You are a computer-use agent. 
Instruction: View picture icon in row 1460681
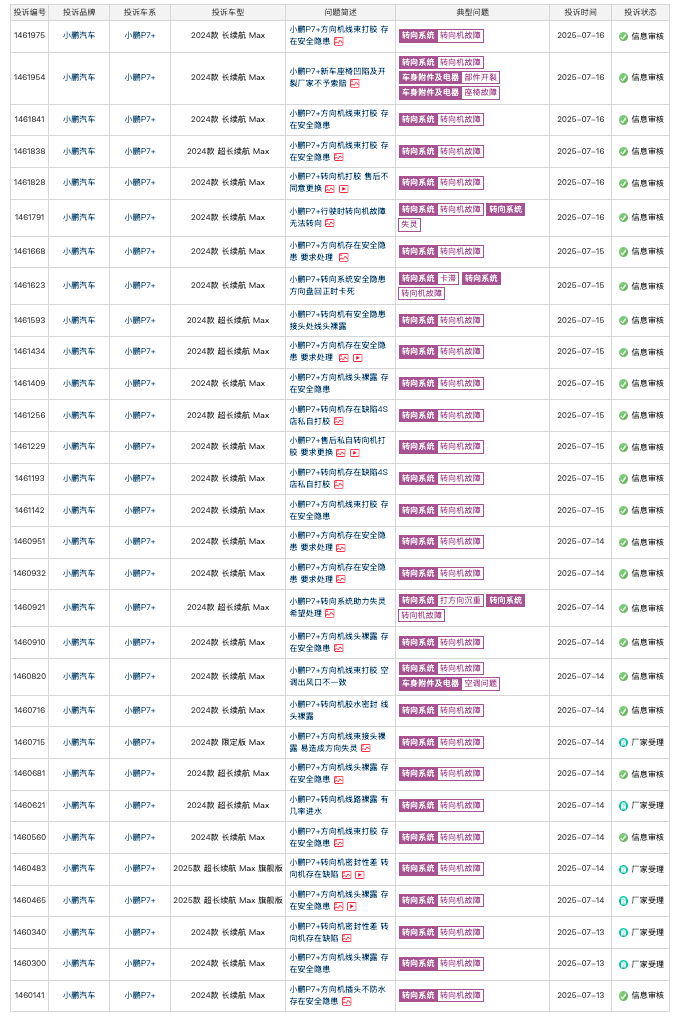[339, 780]
